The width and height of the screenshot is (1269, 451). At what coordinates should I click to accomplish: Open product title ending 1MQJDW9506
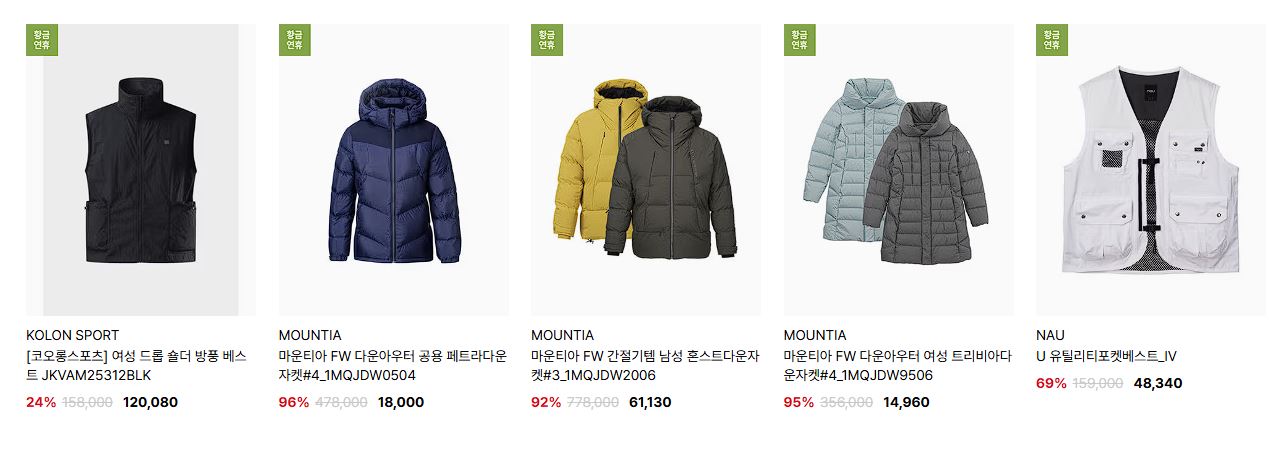pos(898,366)
